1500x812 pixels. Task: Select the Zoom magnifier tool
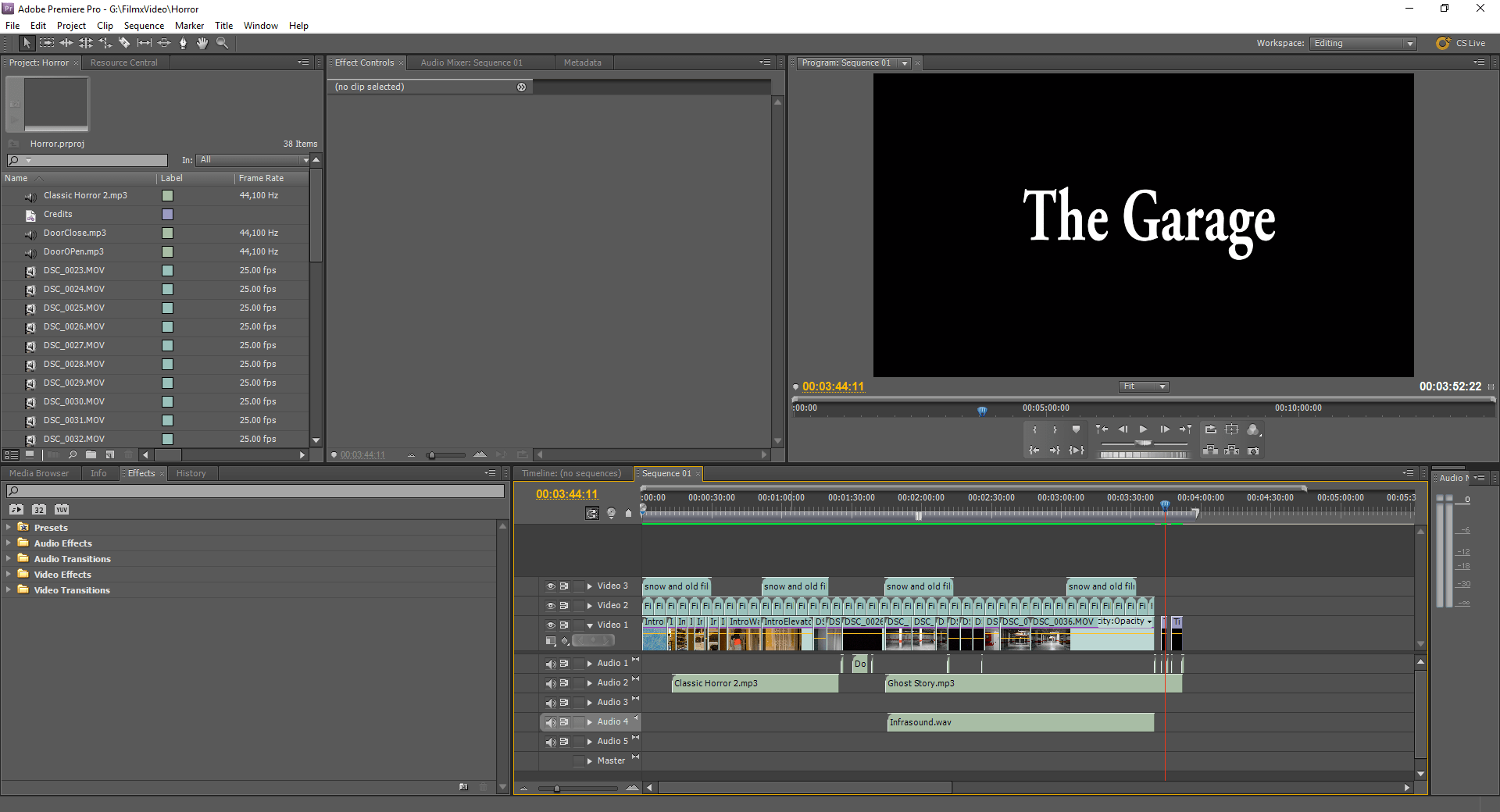point(222,44)
